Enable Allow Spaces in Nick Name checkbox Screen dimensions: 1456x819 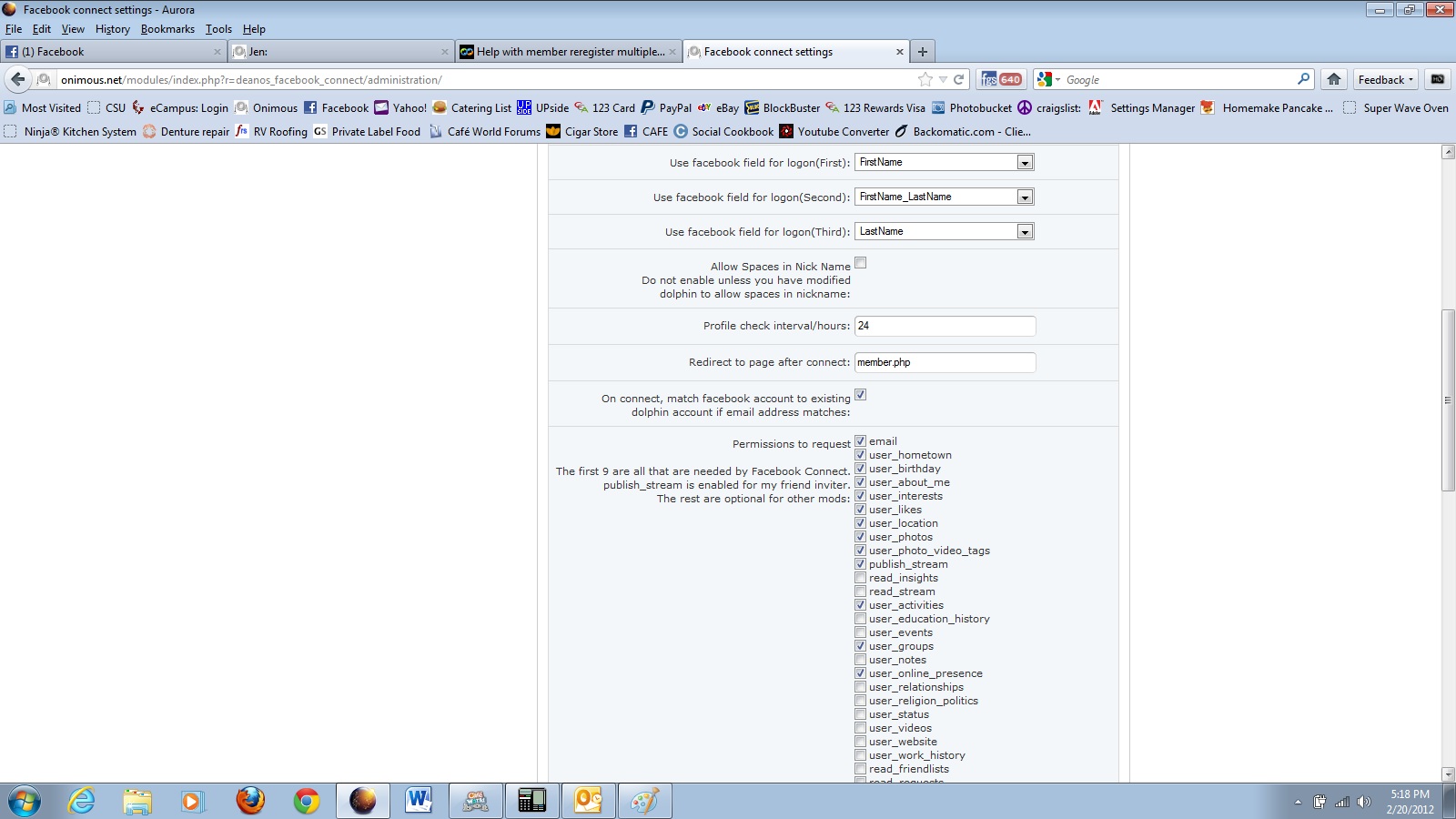pyautogui.click(x=860, y=263)
